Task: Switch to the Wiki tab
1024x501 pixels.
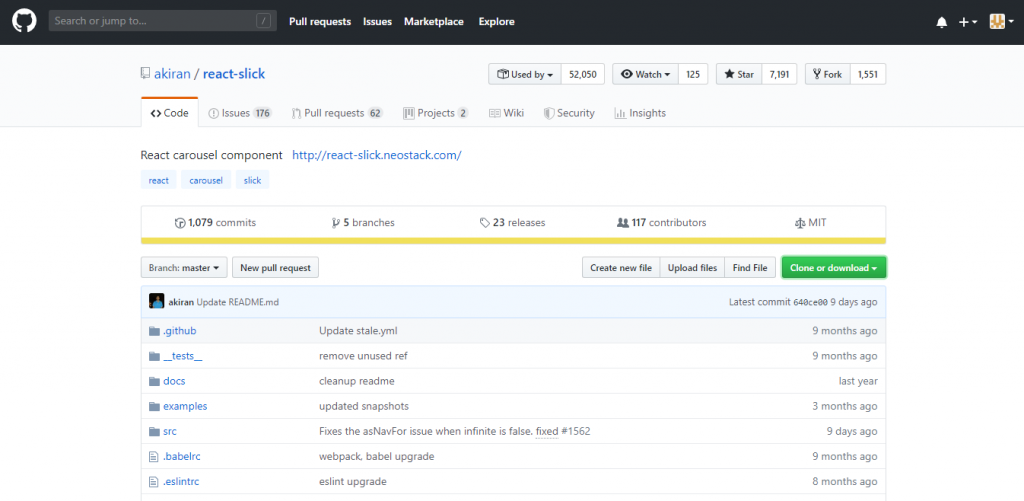Action: point(506,113)
